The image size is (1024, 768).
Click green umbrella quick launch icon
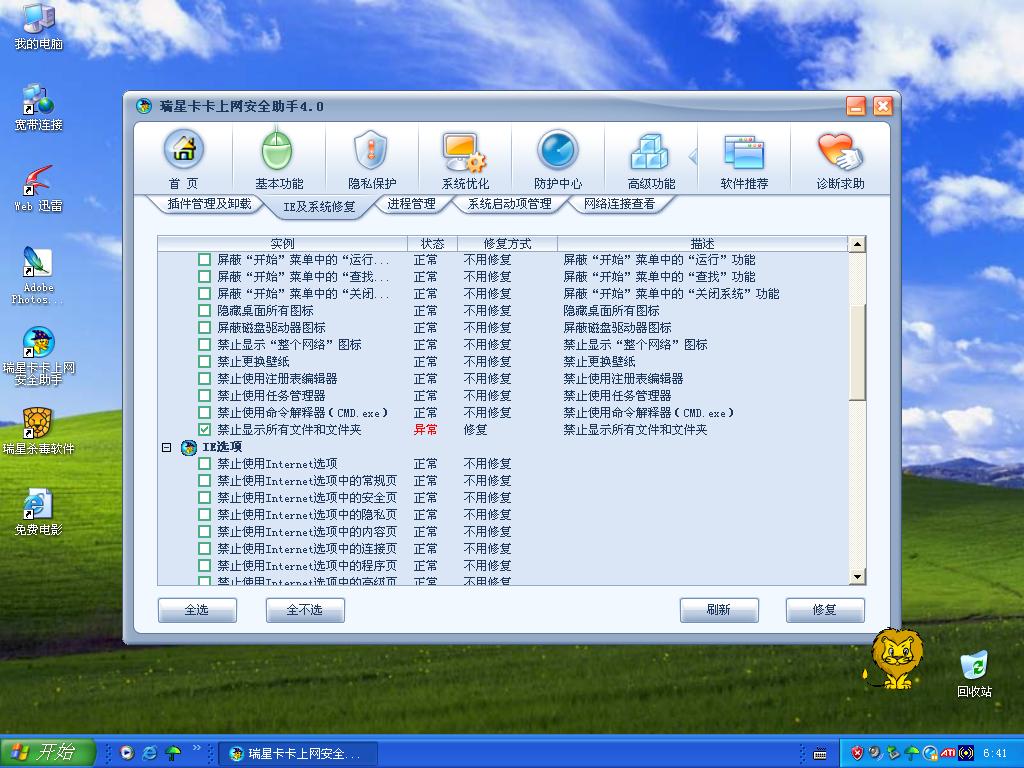click(x=173, y=753)
